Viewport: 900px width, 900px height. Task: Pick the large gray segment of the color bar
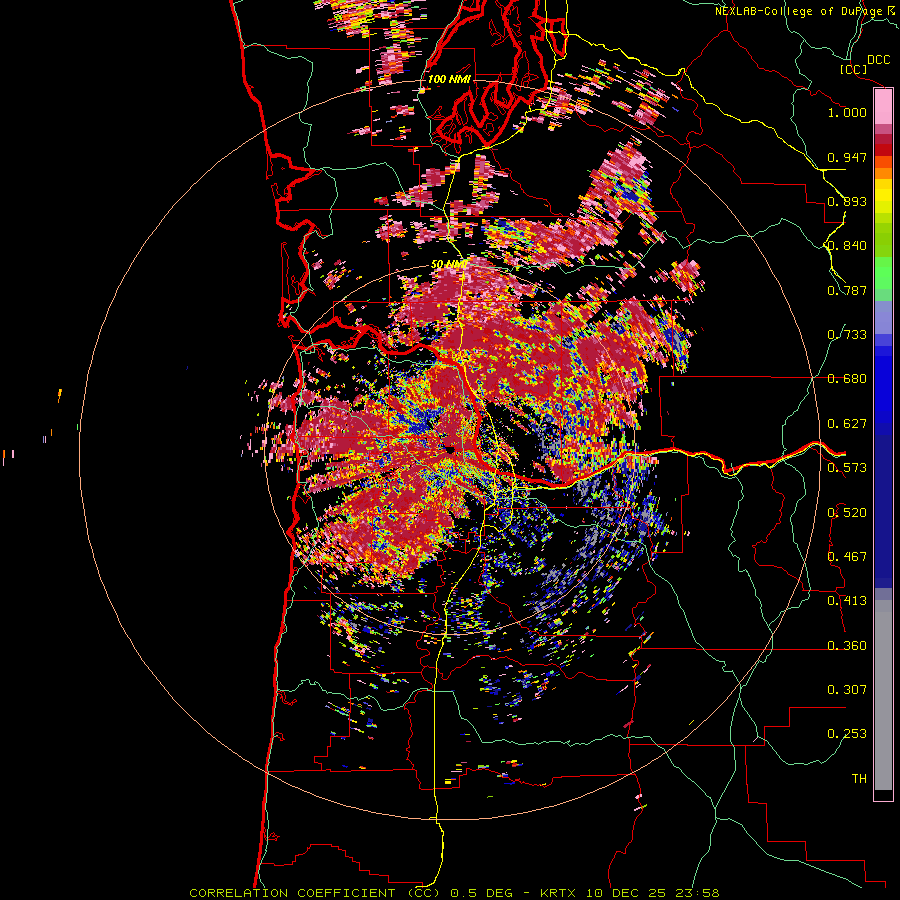pyautogui.click(x=883, y=695)
